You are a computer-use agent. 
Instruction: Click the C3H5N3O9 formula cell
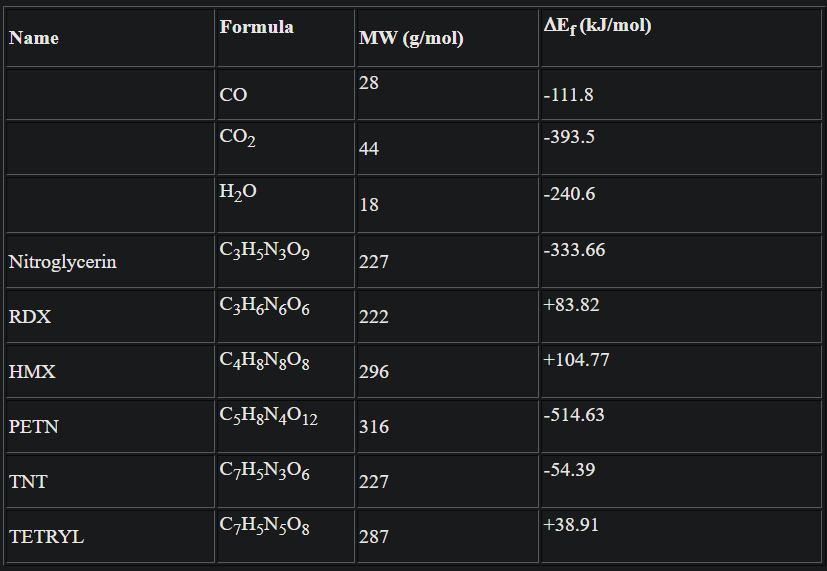(264, 250)
